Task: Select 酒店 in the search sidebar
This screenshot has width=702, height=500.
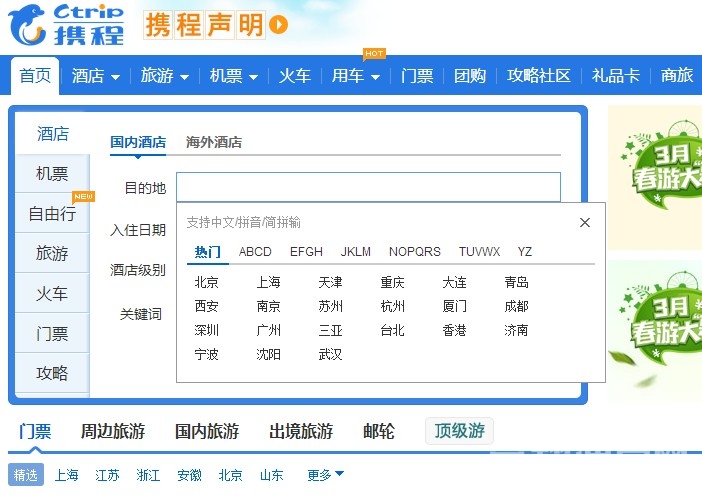Action: 52,133
